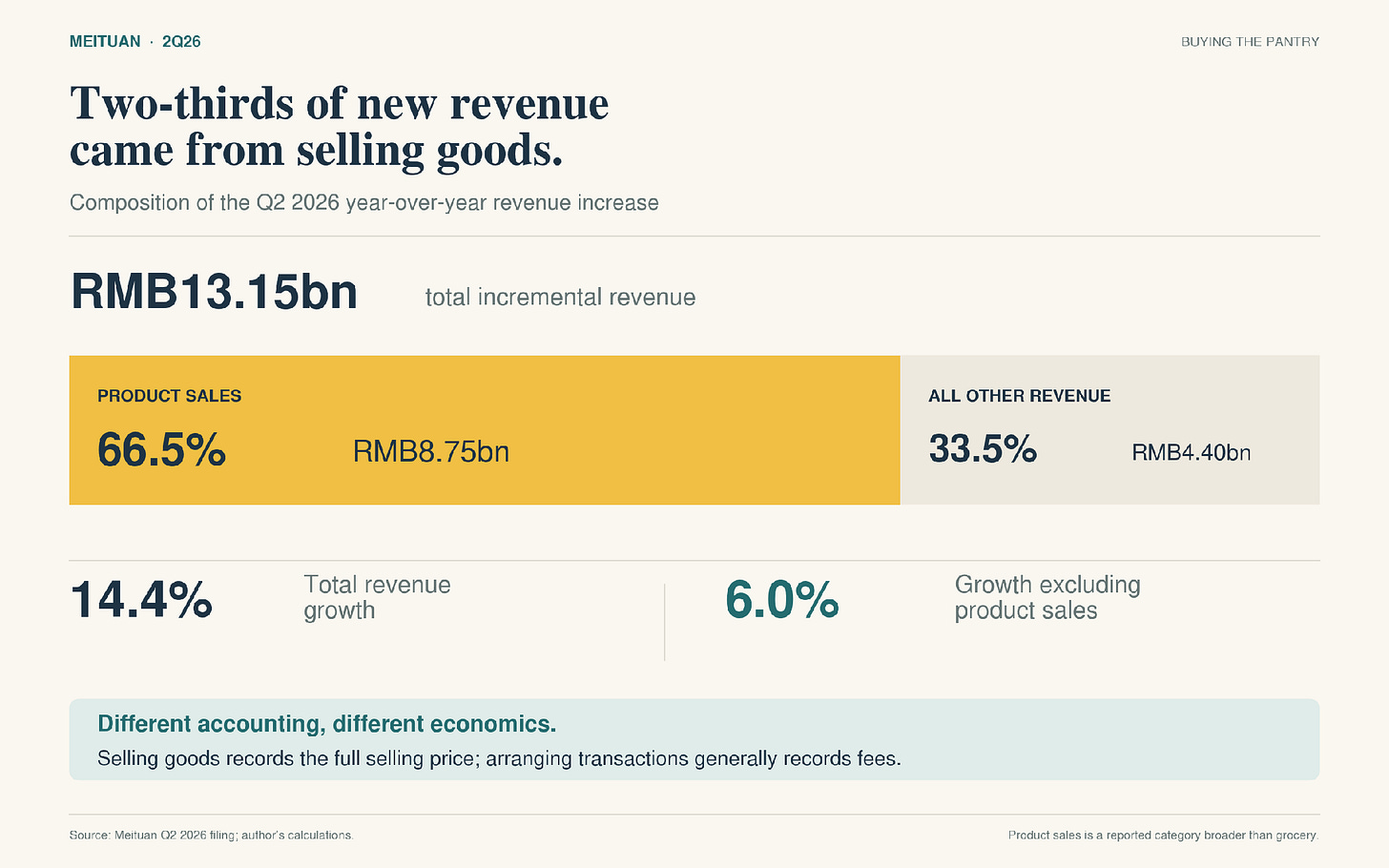
Task: Click the teal 6.0% growth figure
Action: (x=781, y=600)
